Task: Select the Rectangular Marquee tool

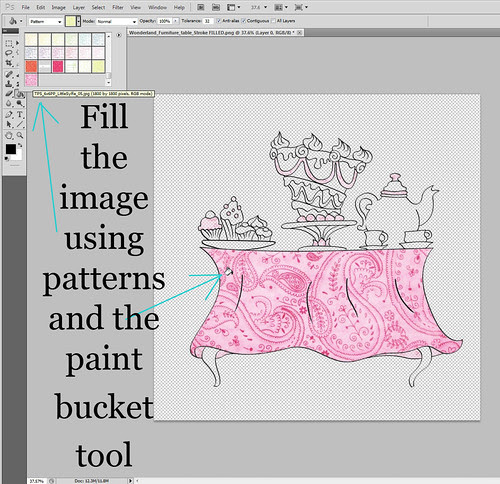Action: (9, 43)
